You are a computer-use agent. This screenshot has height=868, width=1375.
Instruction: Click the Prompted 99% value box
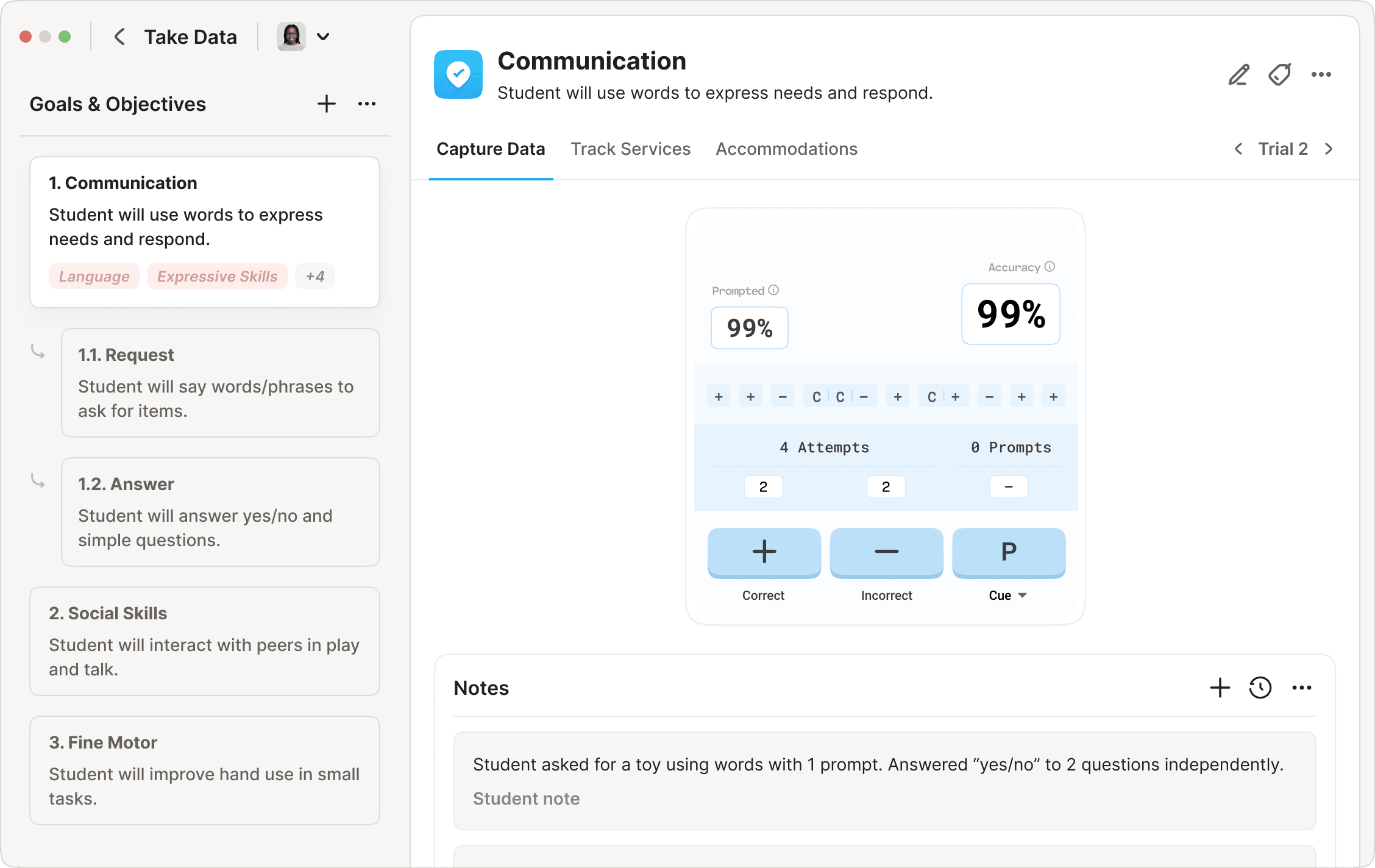pyautogui.click(x=750, y=328)
